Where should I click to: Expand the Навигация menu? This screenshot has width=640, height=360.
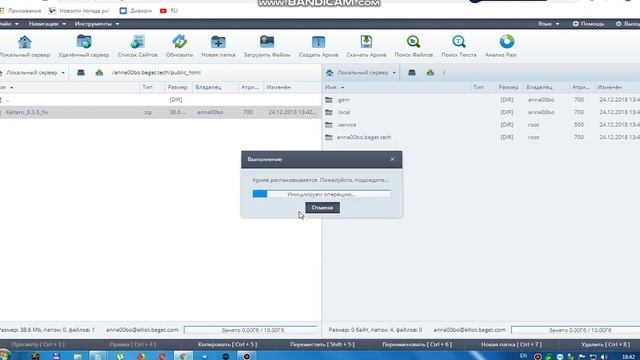tap(47, 24)
